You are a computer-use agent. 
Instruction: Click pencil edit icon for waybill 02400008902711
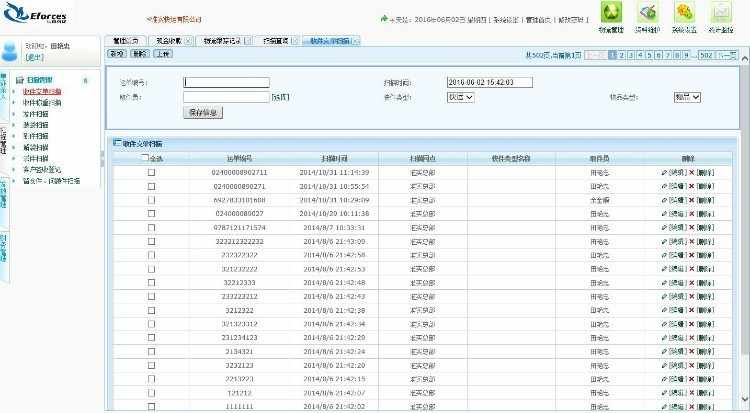[663, 172]
